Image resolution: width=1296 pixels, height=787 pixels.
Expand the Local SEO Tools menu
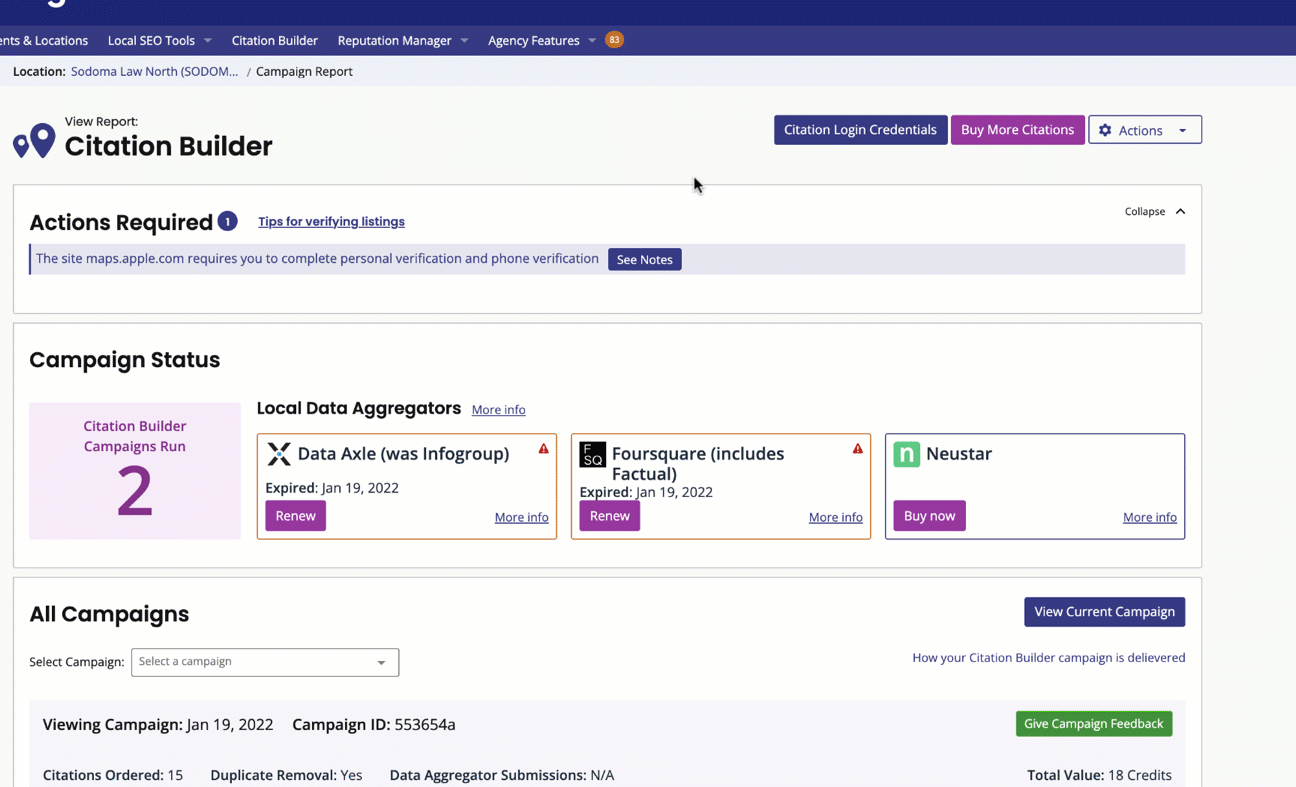pos(159,41)
